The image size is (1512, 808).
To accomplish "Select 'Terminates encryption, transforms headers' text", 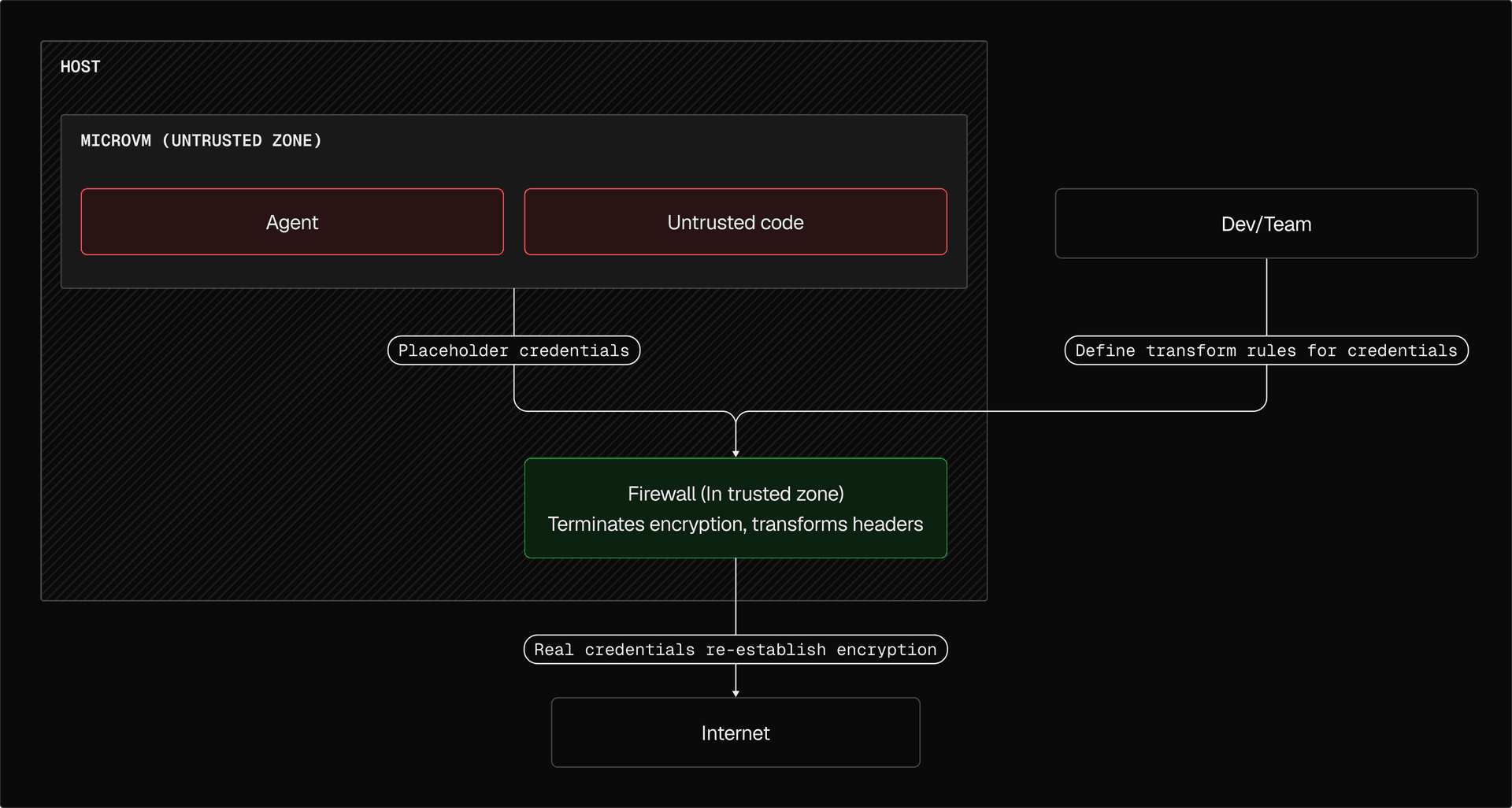I will (735, 524).
